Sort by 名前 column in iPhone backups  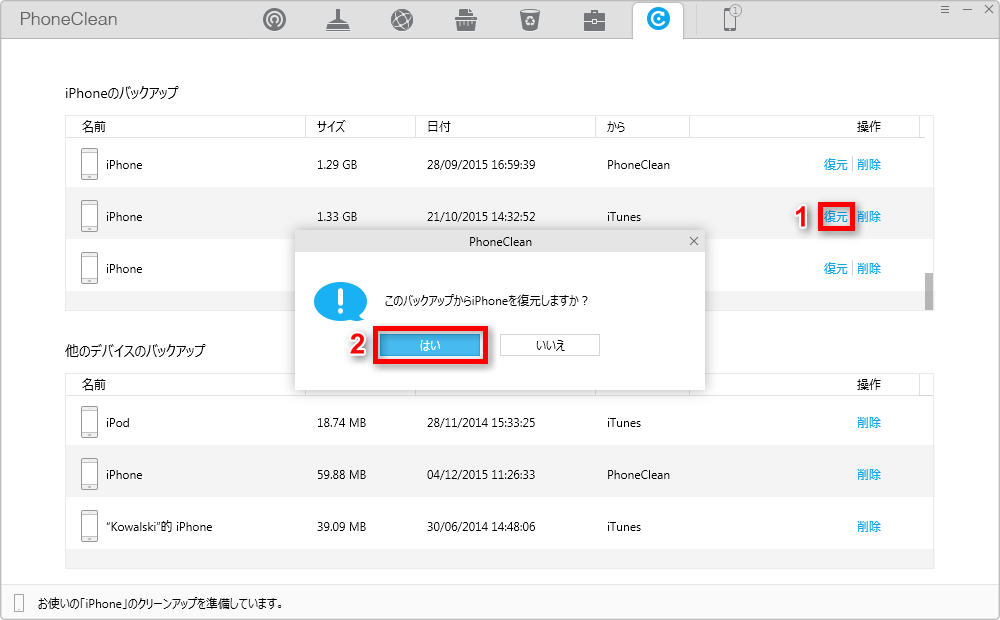[186, 126]
